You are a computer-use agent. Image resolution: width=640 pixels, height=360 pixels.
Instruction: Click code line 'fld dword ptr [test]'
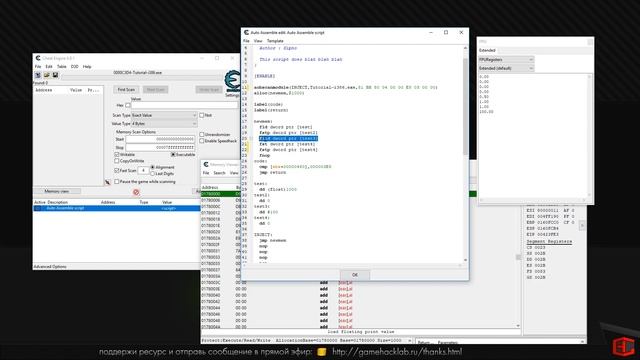286,127
